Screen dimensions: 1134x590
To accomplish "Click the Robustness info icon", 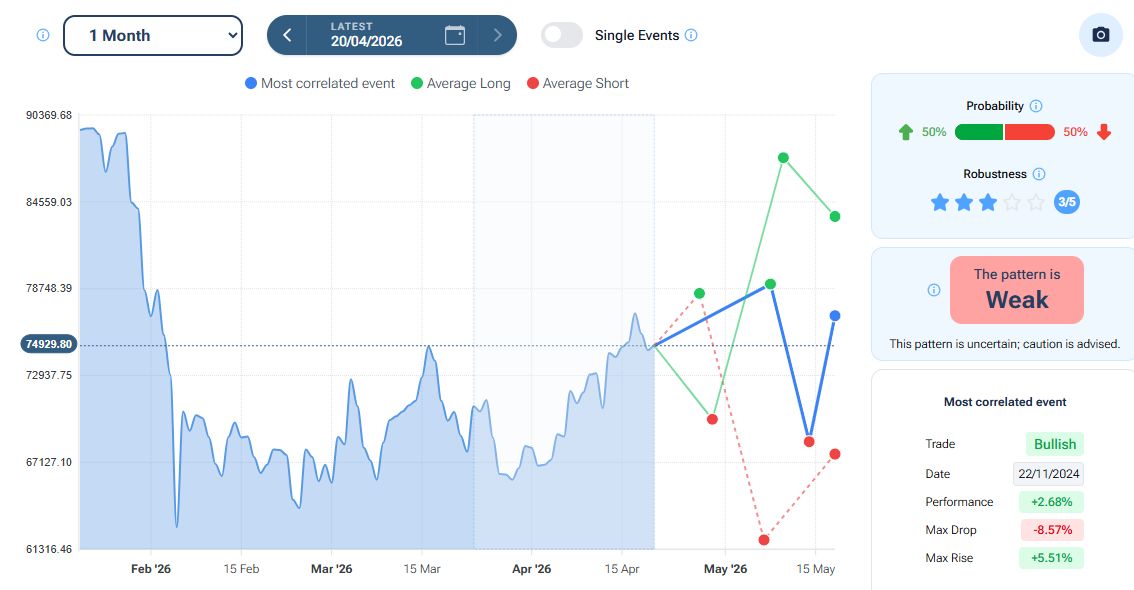I will [x=1039, y=174].
